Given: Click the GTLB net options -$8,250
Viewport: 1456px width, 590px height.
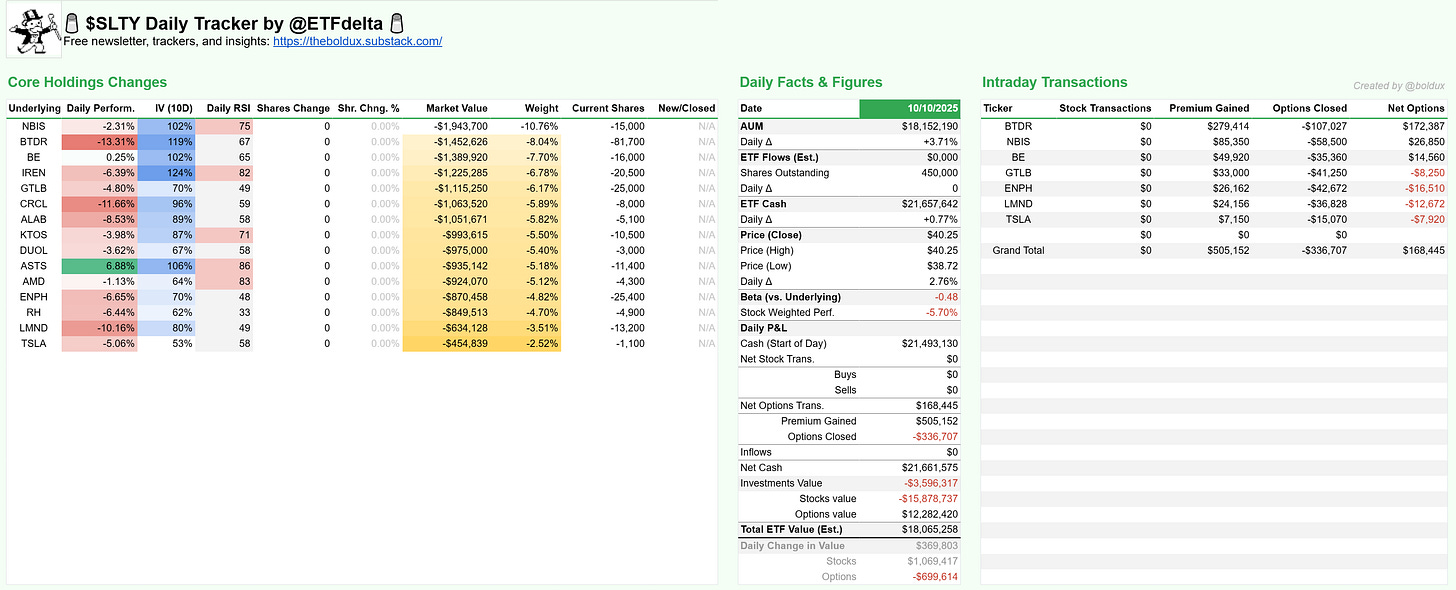Looking at the screenshot, I should pos(1426,173).
